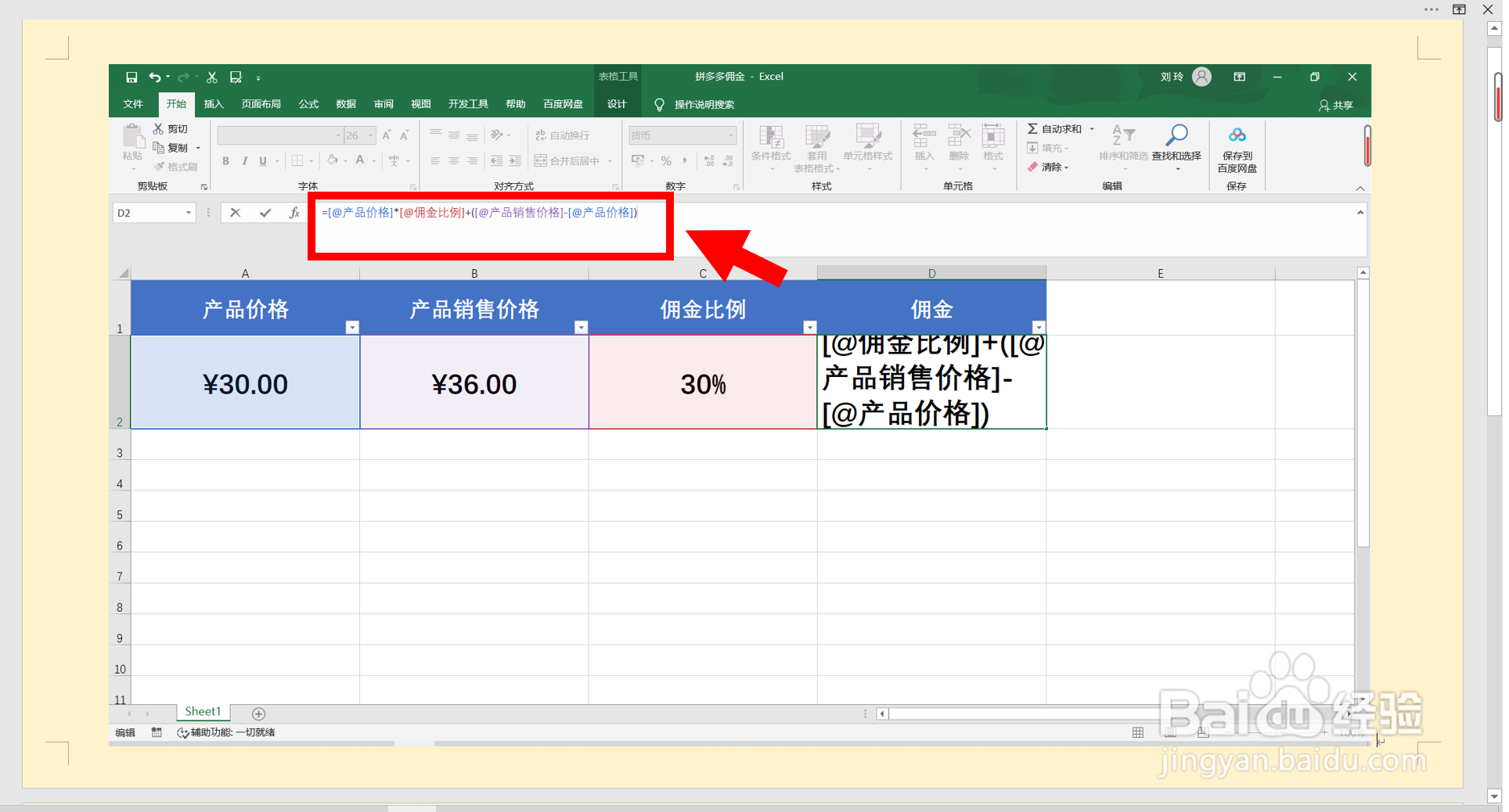The width and height of the screenshot is (1509, 812).
Task: Cancel formula entry with X button
Action: pos(236,213)
